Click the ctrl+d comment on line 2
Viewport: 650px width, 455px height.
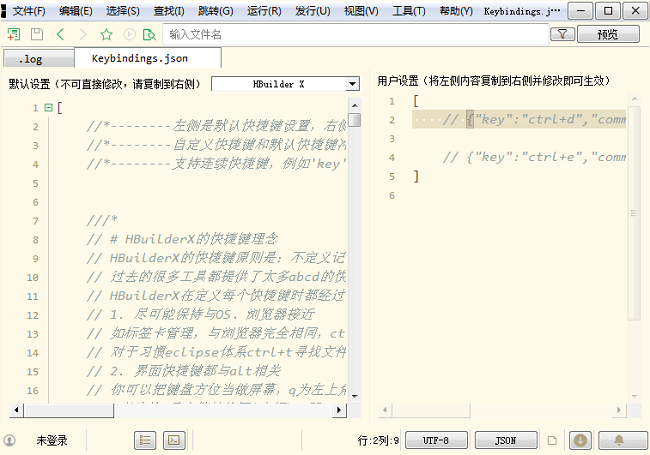coord(534,120)
